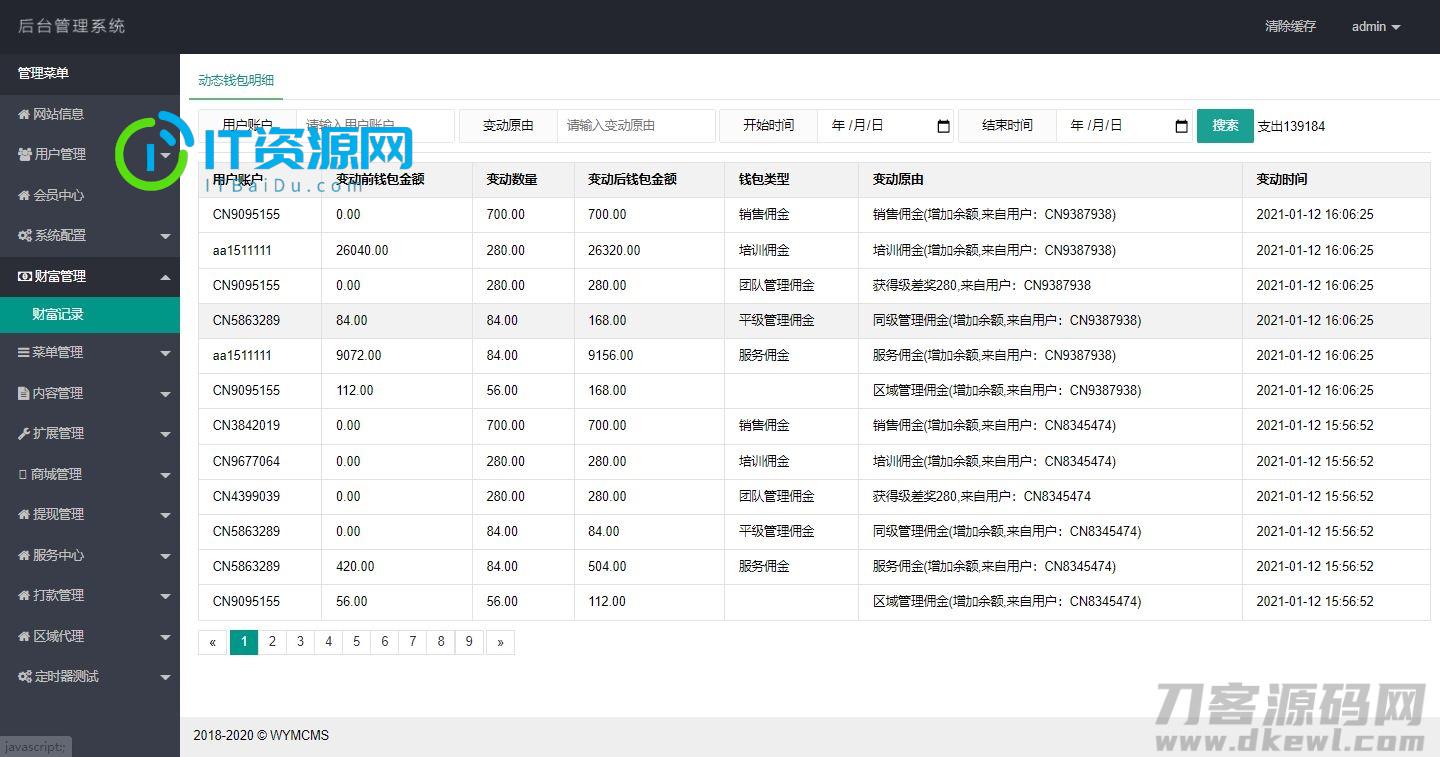This screenshot has width=1440, height=757.
Task: Open the calendar picker for 开始时间
Action: (943, 126)
